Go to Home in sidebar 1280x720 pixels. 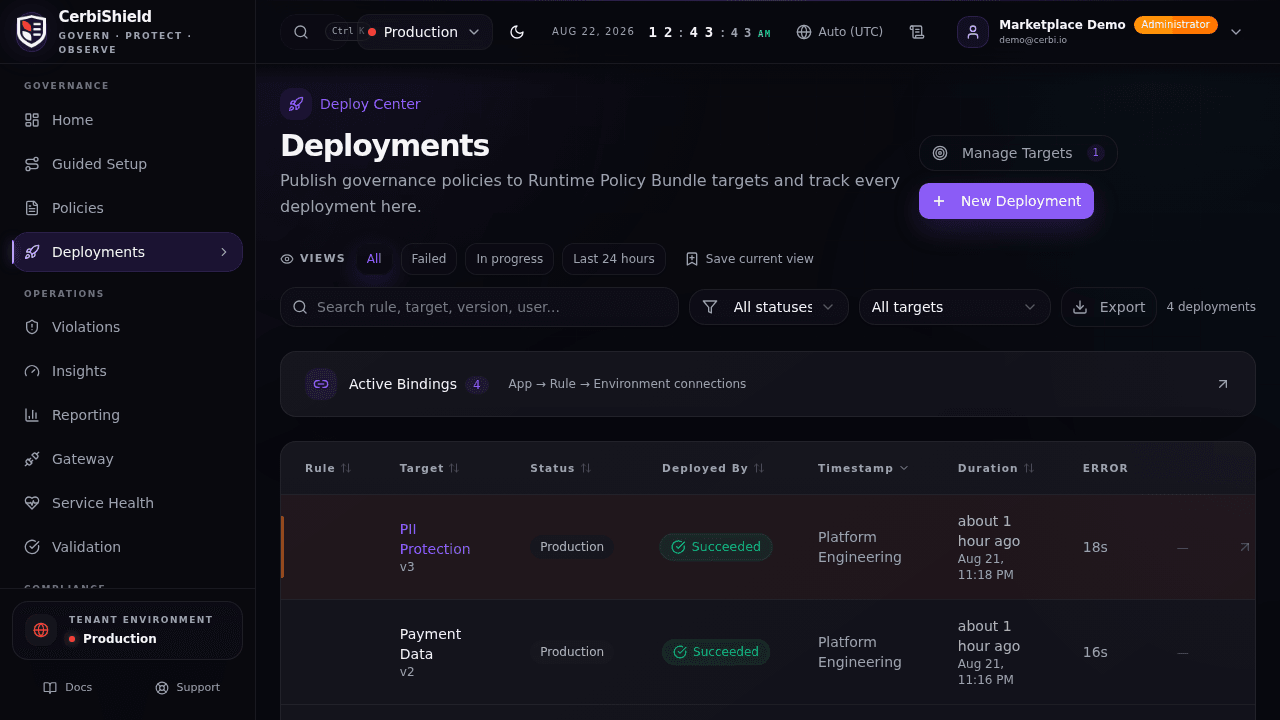tap(127, 120)
